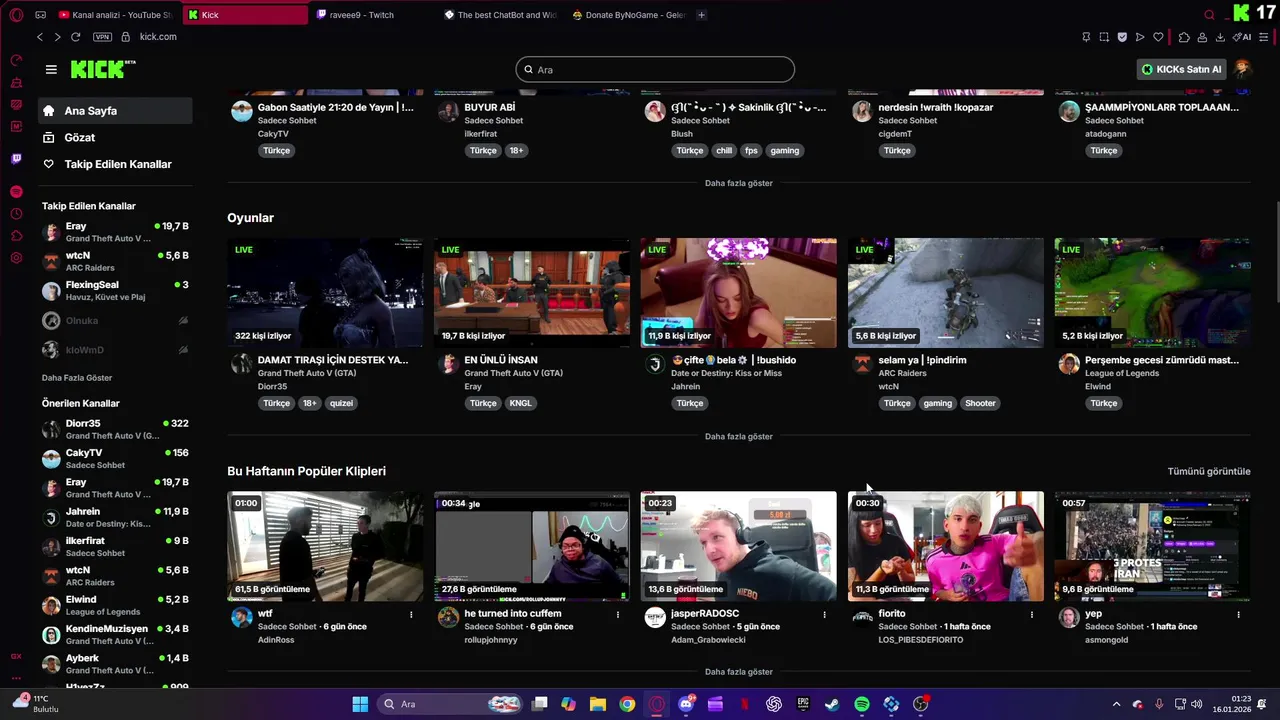The image size is (1280, 720).
Task: Open the taskbar volume icon
Action: point(1197,704)
